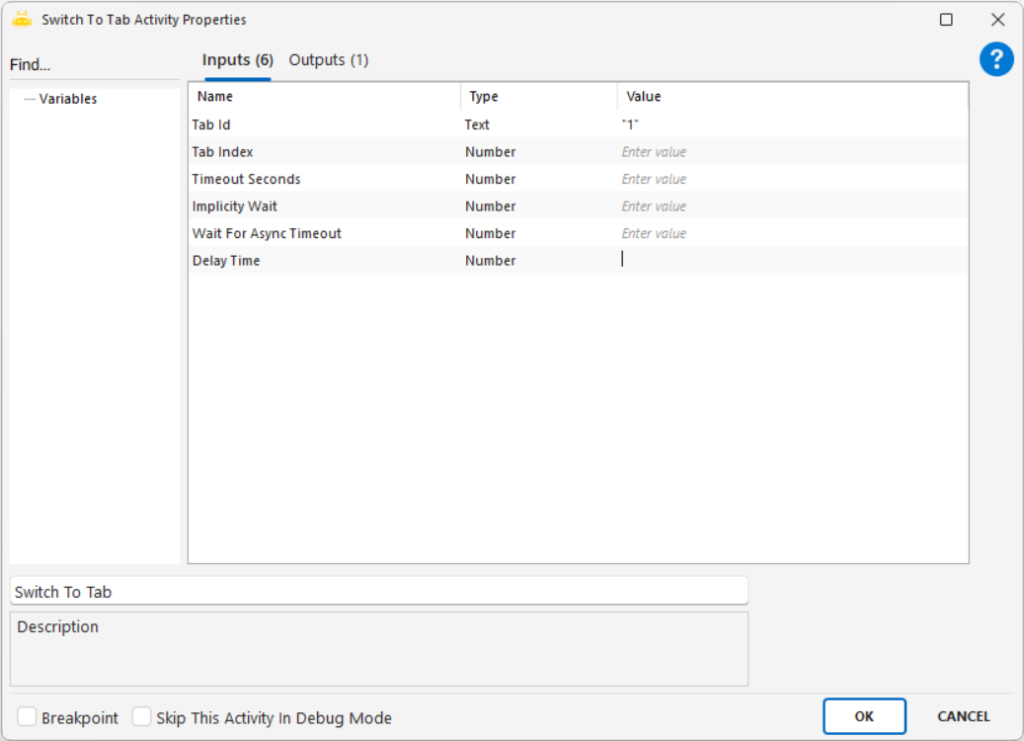This screenshot has width=1024, height=741.
Task: Click the app logo icon in title bar
Action: [22, 19]
